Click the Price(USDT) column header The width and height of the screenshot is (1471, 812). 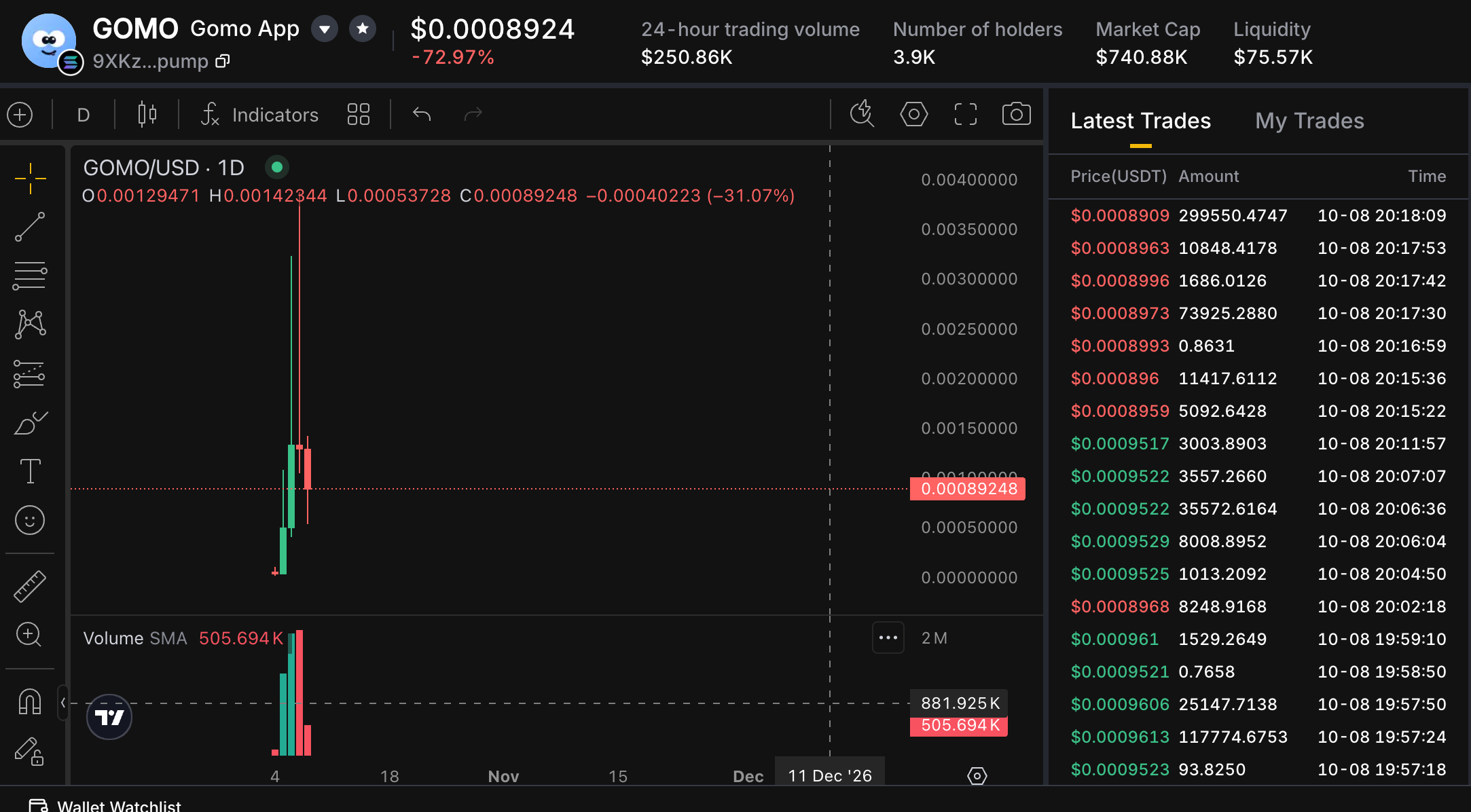point(1119,177)
